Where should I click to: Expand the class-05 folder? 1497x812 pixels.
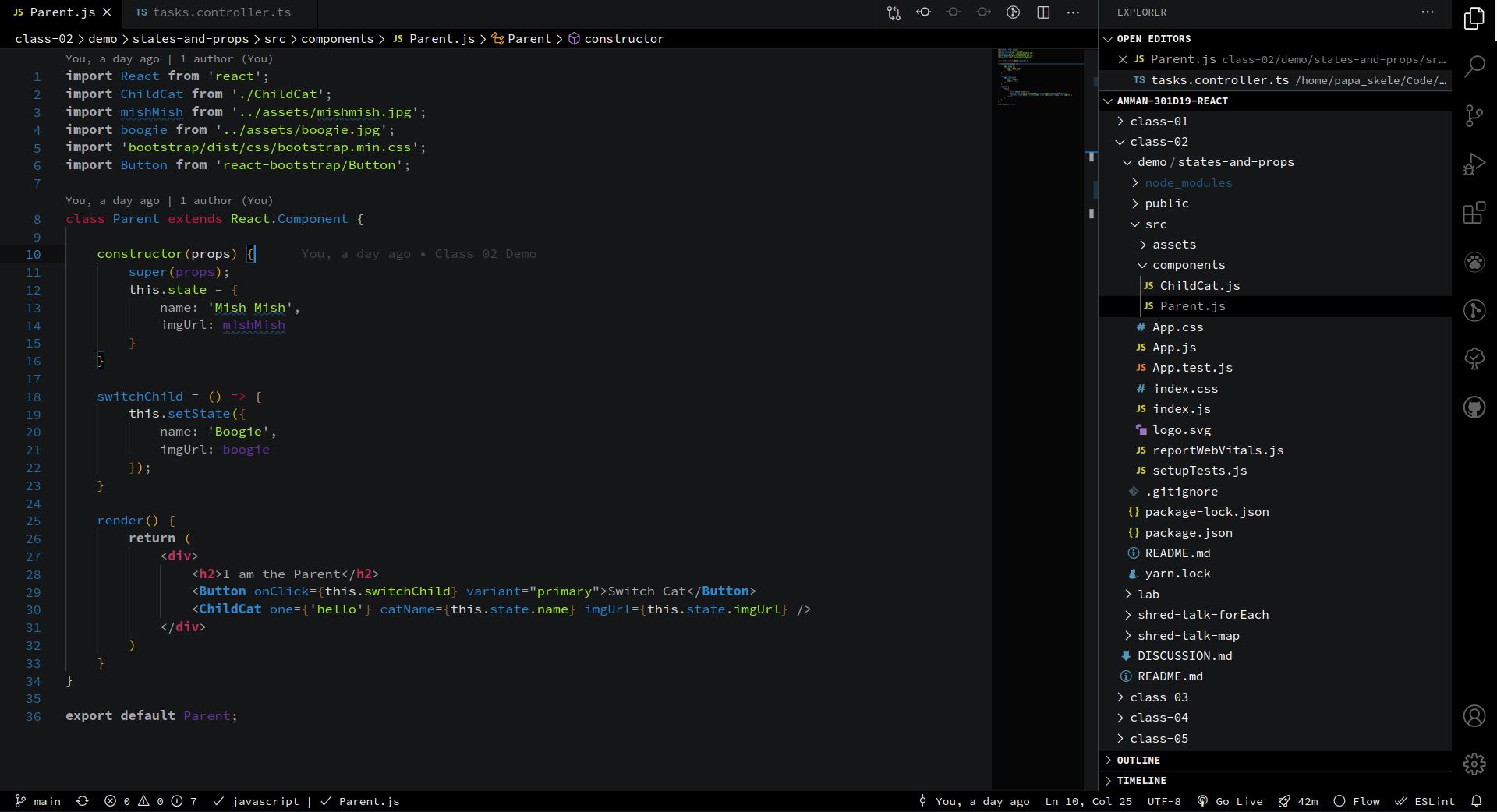(x=1275, y=739)
